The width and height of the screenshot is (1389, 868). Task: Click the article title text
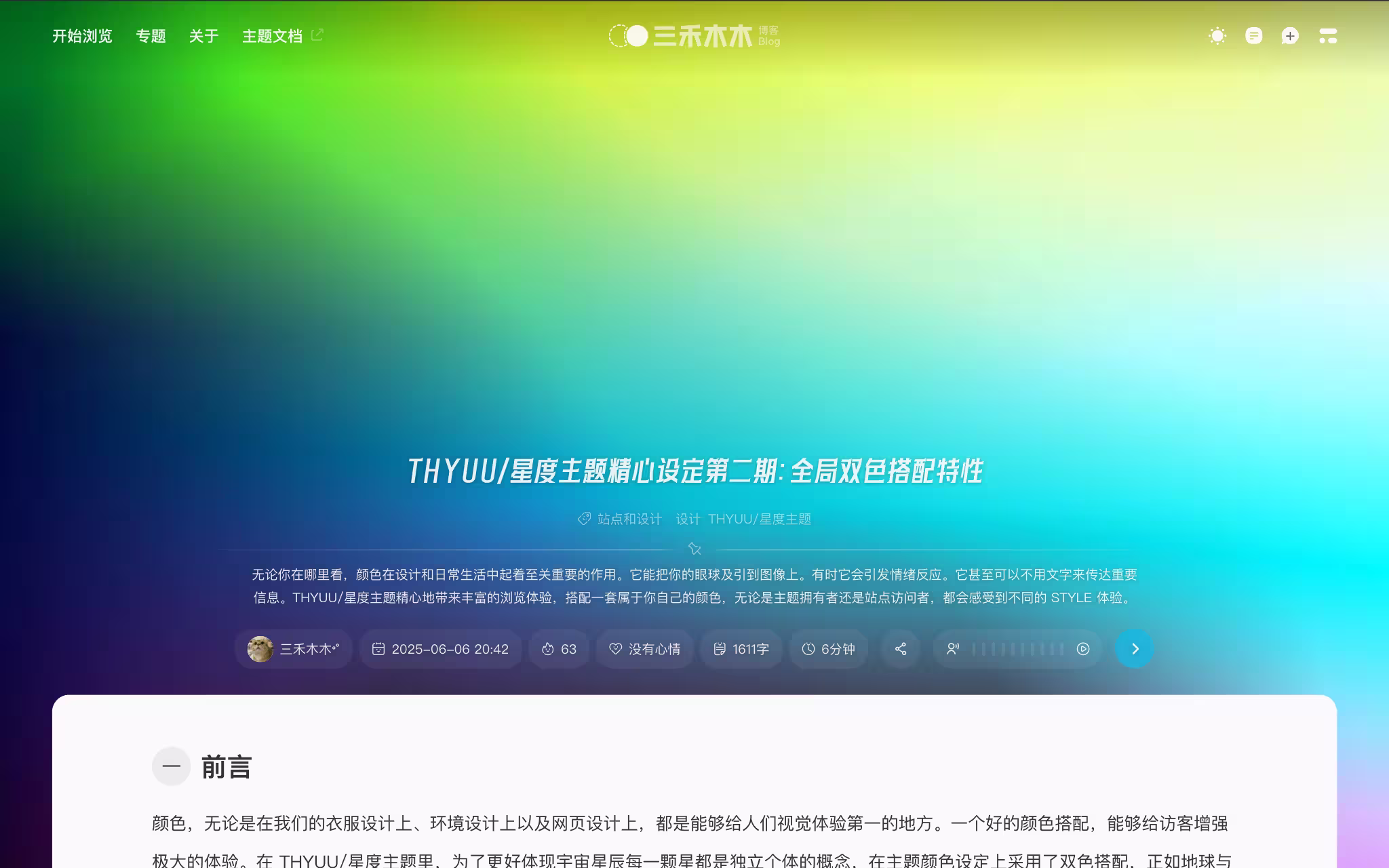tap(694, 471)
